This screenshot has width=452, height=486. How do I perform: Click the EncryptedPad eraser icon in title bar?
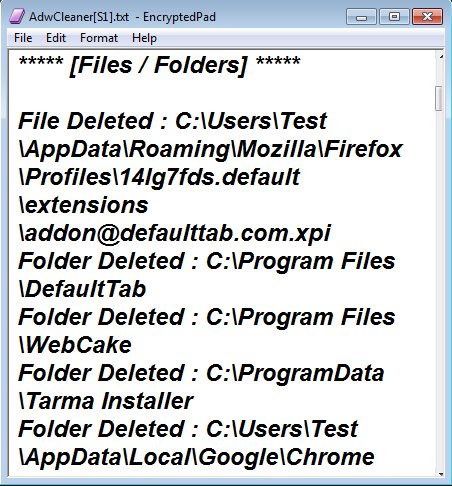(x=16, y=16)
